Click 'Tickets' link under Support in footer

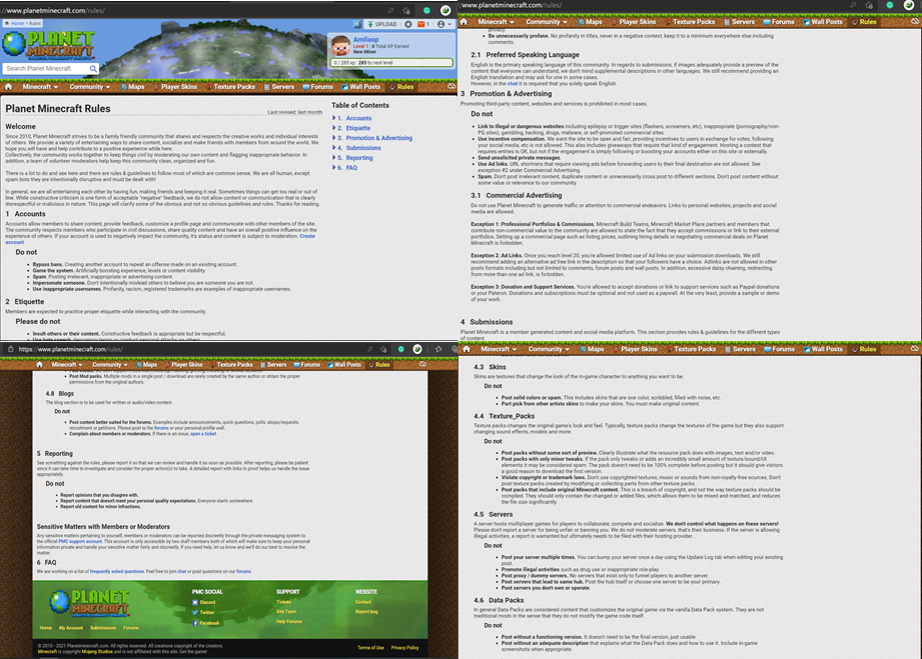[x=283, y=602]
